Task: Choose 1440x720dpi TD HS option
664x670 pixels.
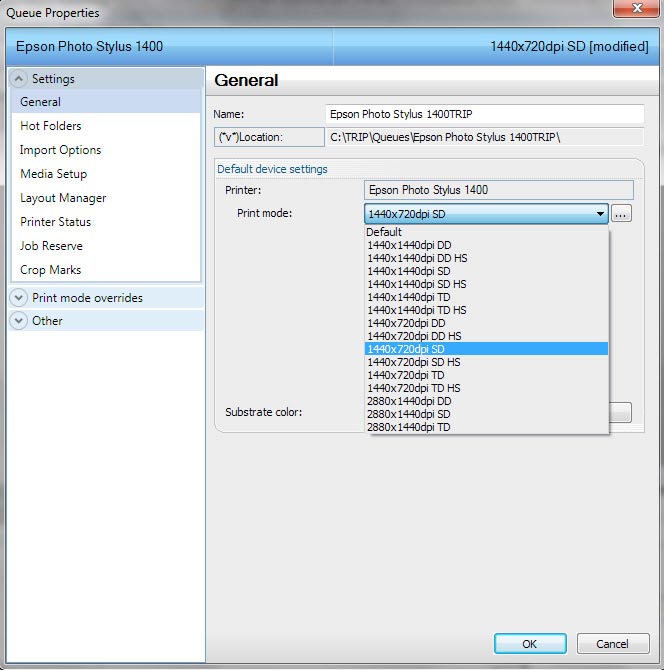Action: (414, 388)
